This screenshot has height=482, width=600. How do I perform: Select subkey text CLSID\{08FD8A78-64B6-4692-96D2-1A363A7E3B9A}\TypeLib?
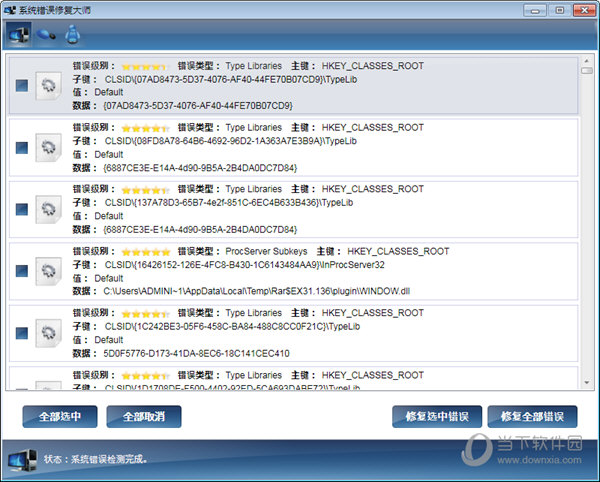231,141
